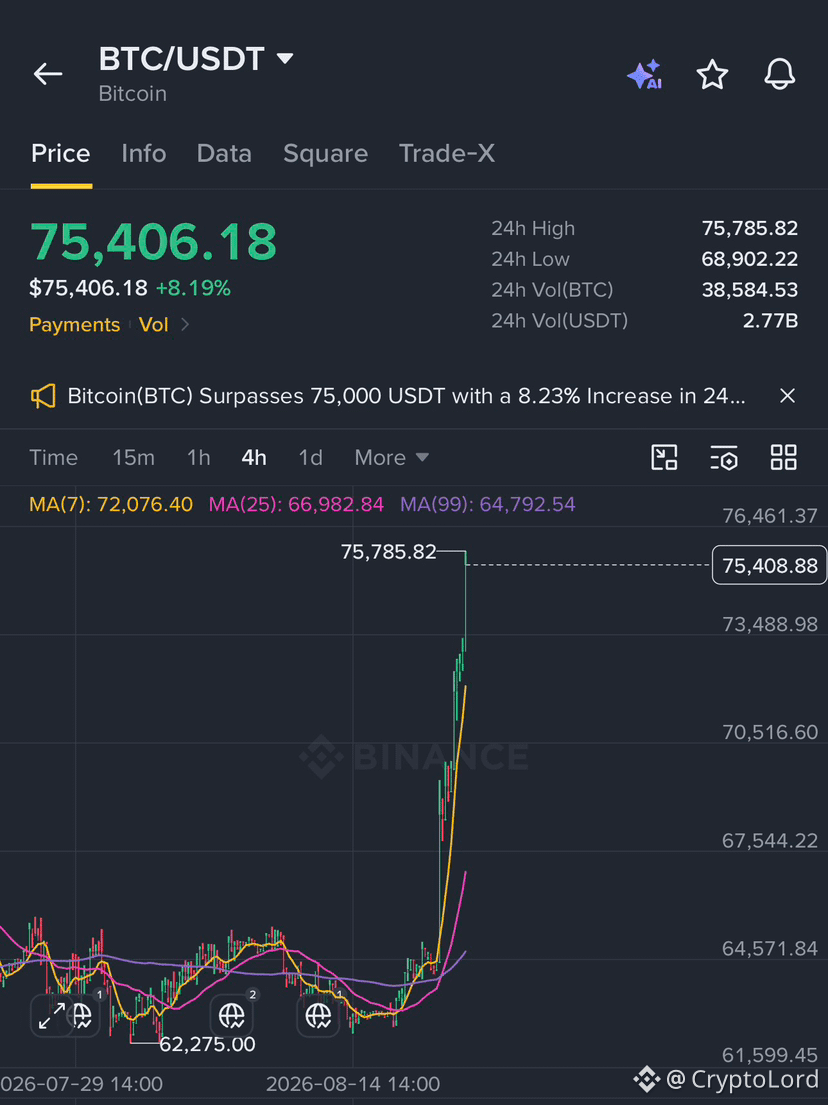Click the MA(25): 66,982.84 indicator label
This screenshot has height=1105, width=828.
click(296, 505)
